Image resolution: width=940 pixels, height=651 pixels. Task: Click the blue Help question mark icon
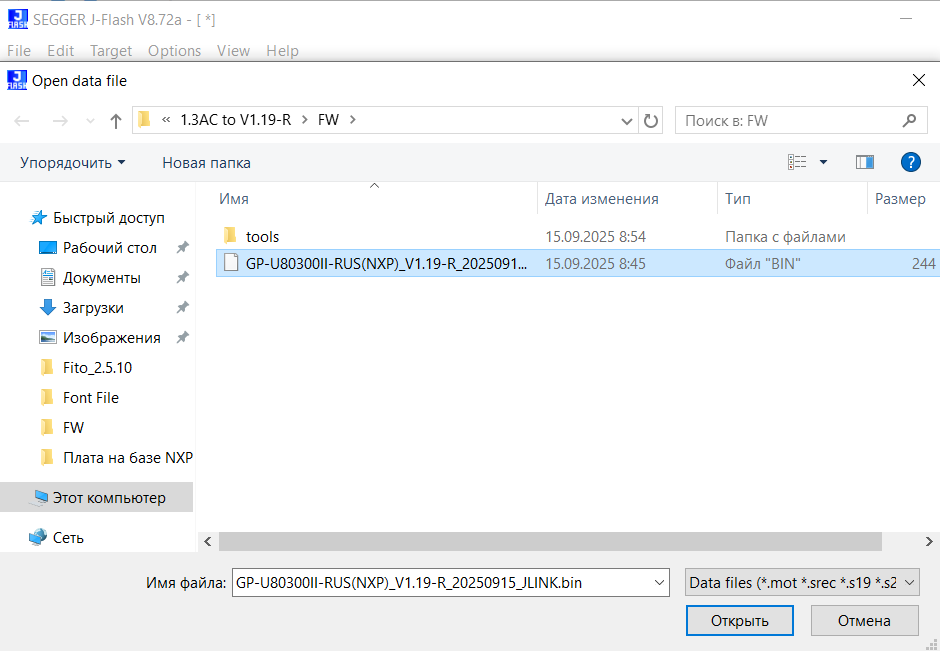click(x=910, y=161)
